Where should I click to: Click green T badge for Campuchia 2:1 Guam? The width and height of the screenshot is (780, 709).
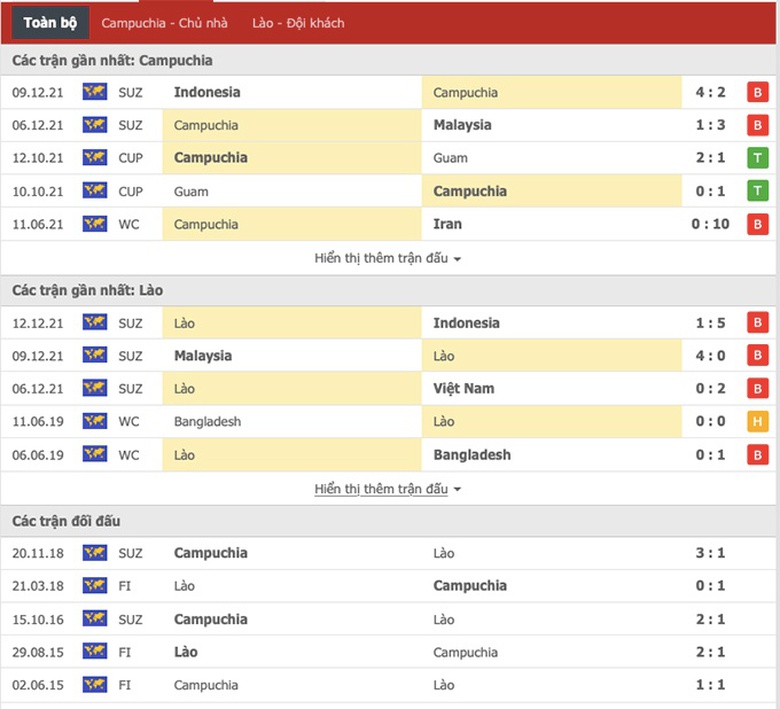pos(758,158)
